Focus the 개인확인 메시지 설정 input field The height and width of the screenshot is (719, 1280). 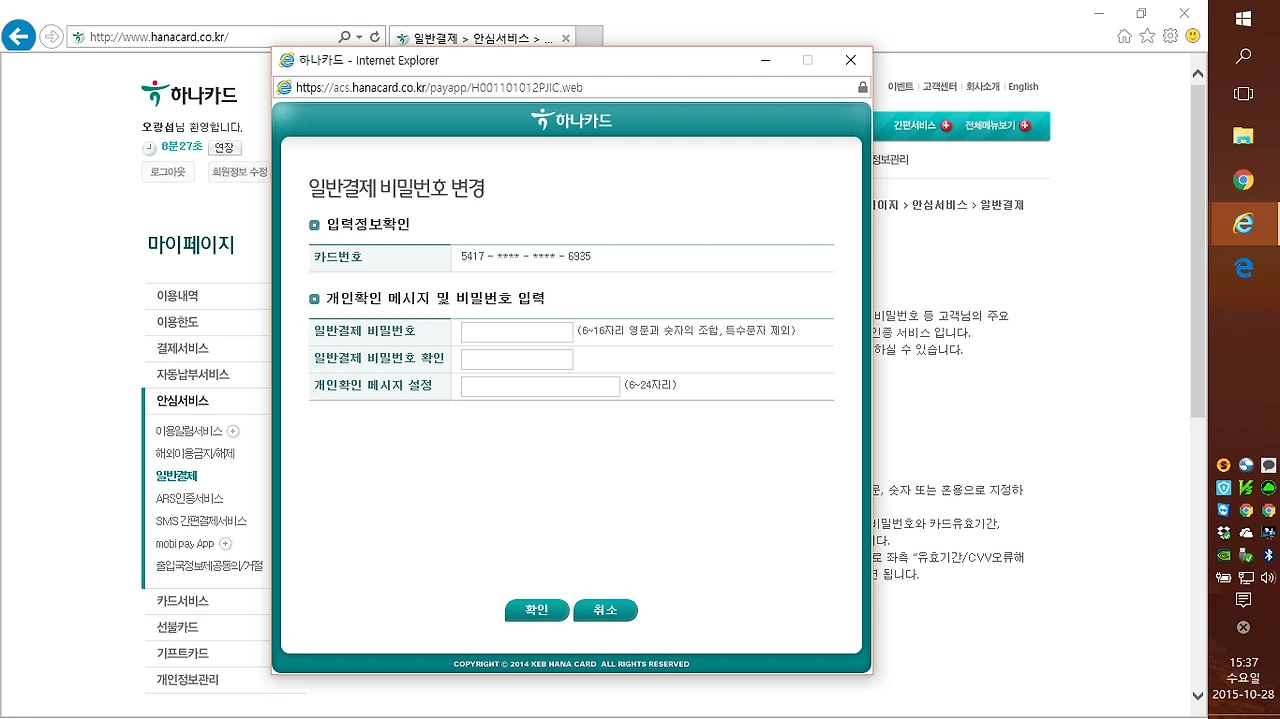coord(540,386)
